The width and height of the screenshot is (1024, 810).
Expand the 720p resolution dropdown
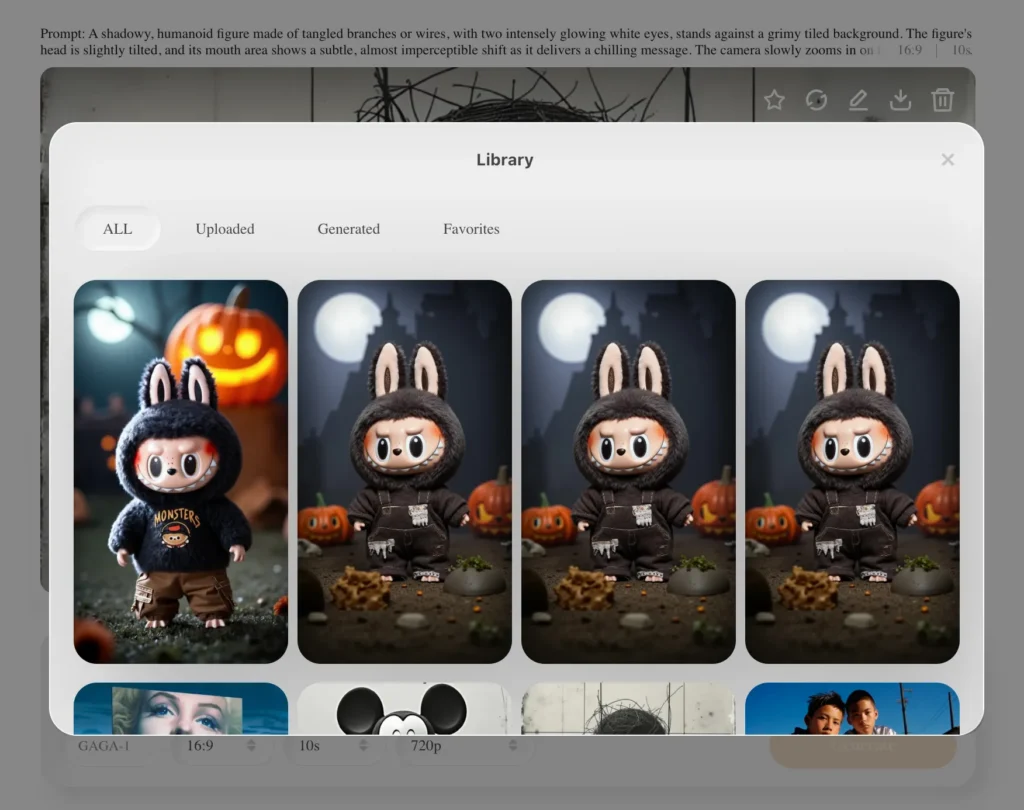(462, 746)
